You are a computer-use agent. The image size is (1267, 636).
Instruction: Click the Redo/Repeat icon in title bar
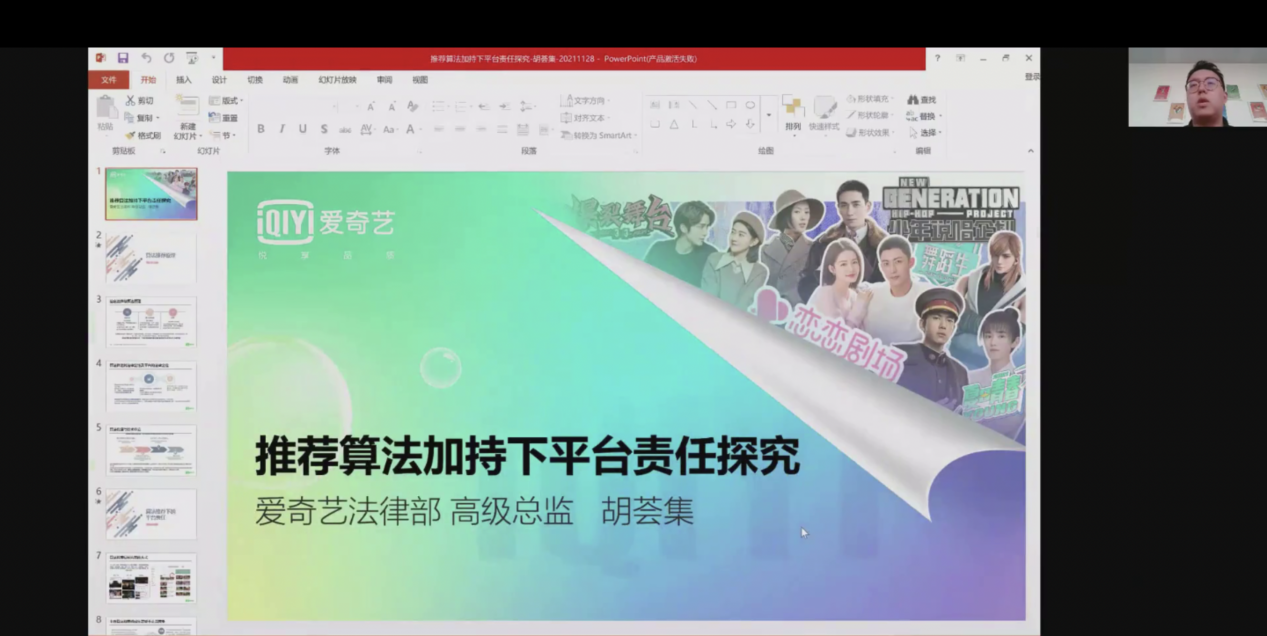tap(169, 58)
